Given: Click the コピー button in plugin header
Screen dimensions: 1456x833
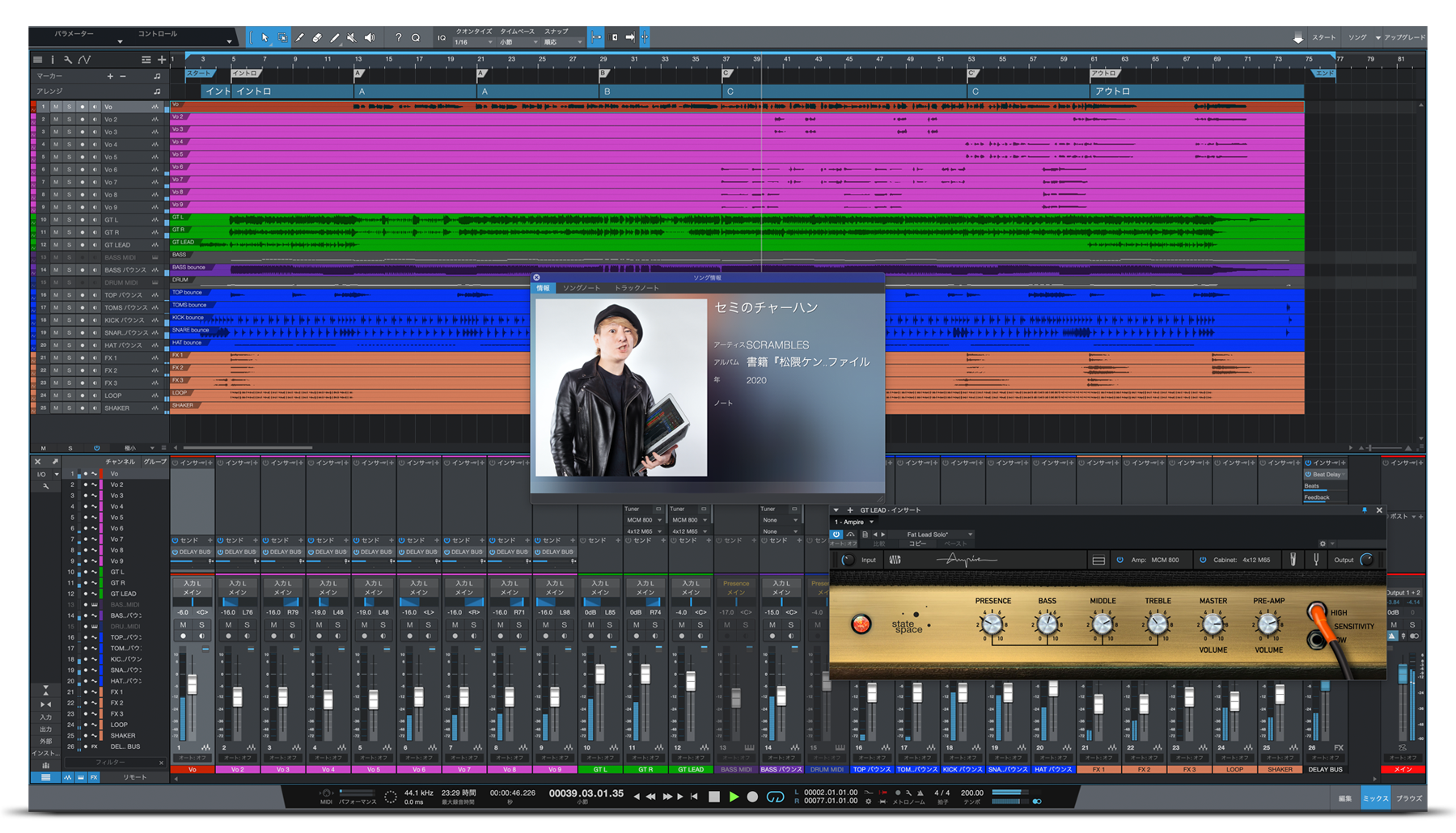Looking at the screenshot, I should 917,543.
